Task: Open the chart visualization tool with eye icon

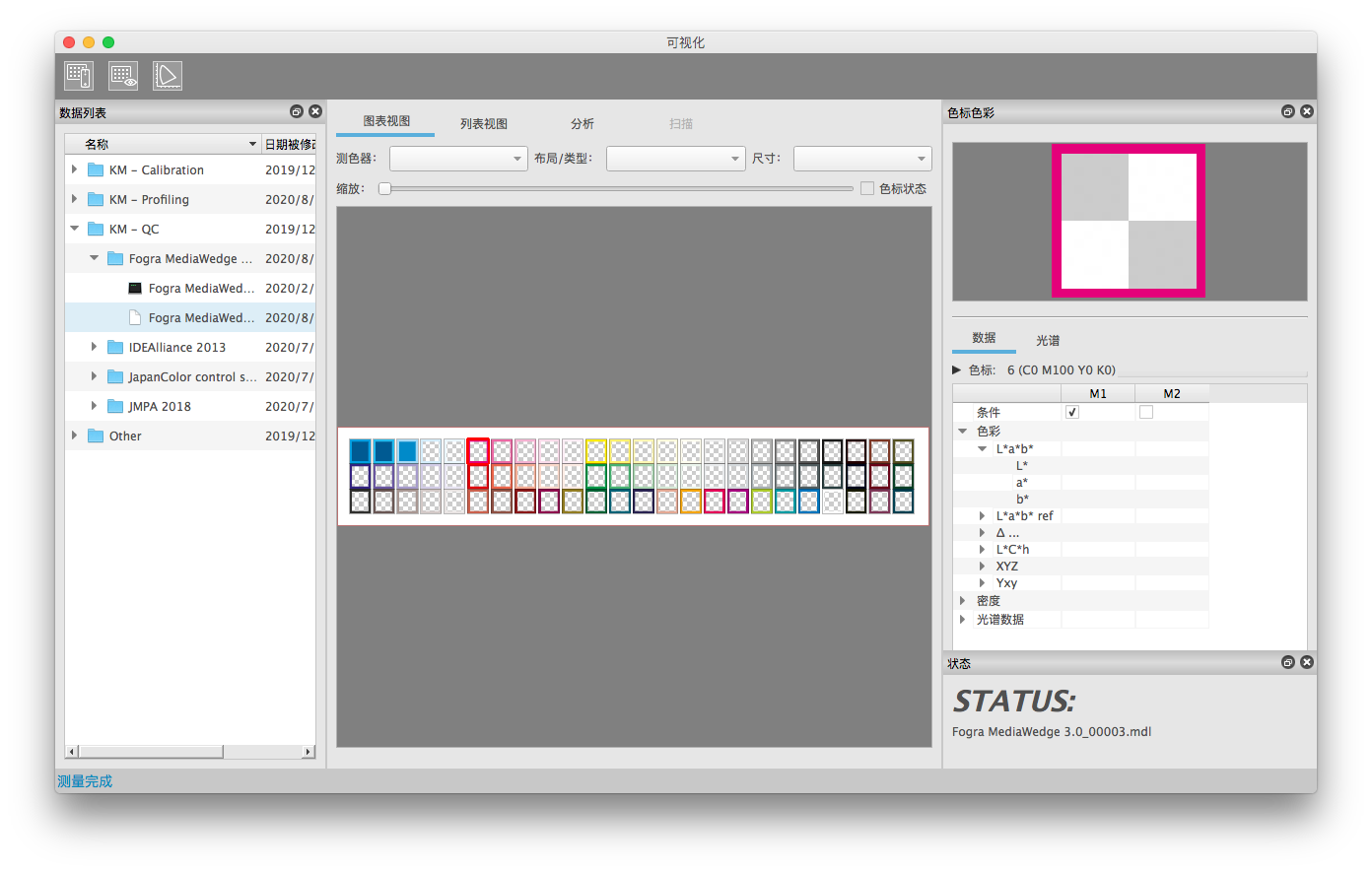Action: point(123,76)
